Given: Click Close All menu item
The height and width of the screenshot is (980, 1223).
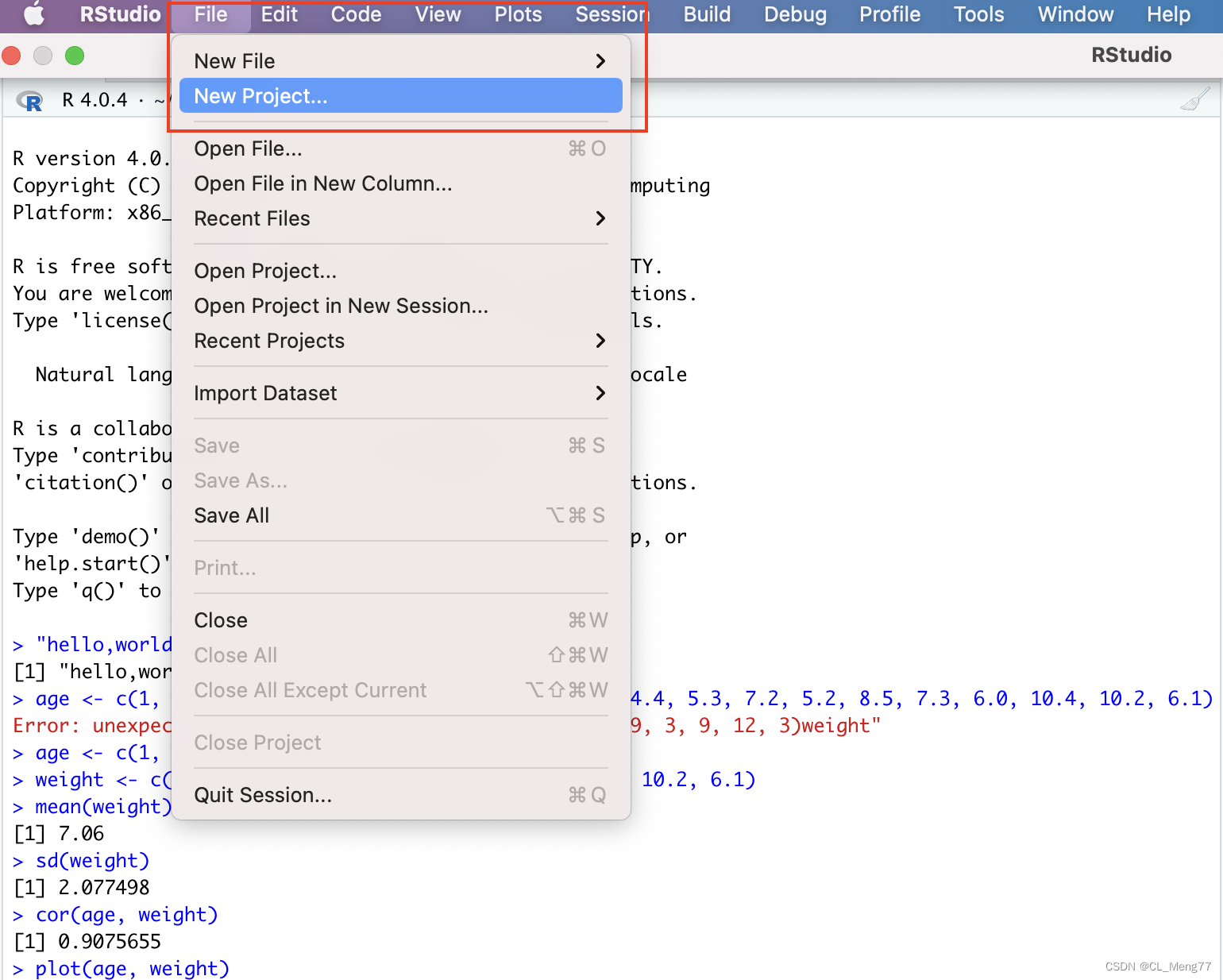Looking at the screenshot, I should point(401,655).
